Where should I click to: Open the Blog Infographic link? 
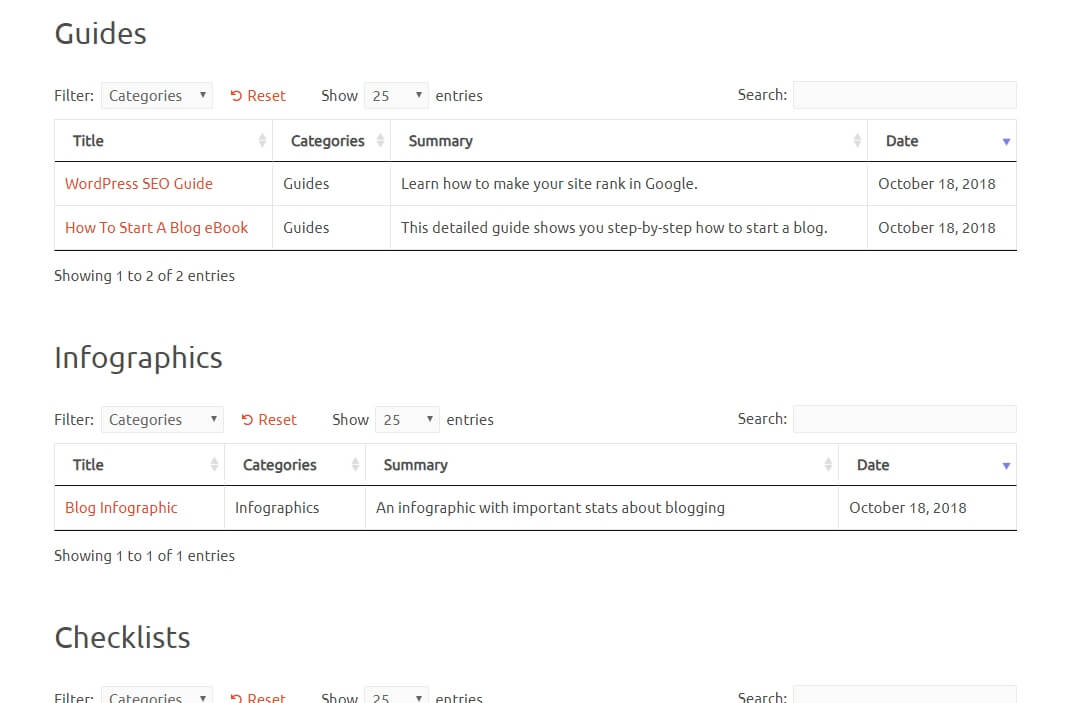(121, 508)
